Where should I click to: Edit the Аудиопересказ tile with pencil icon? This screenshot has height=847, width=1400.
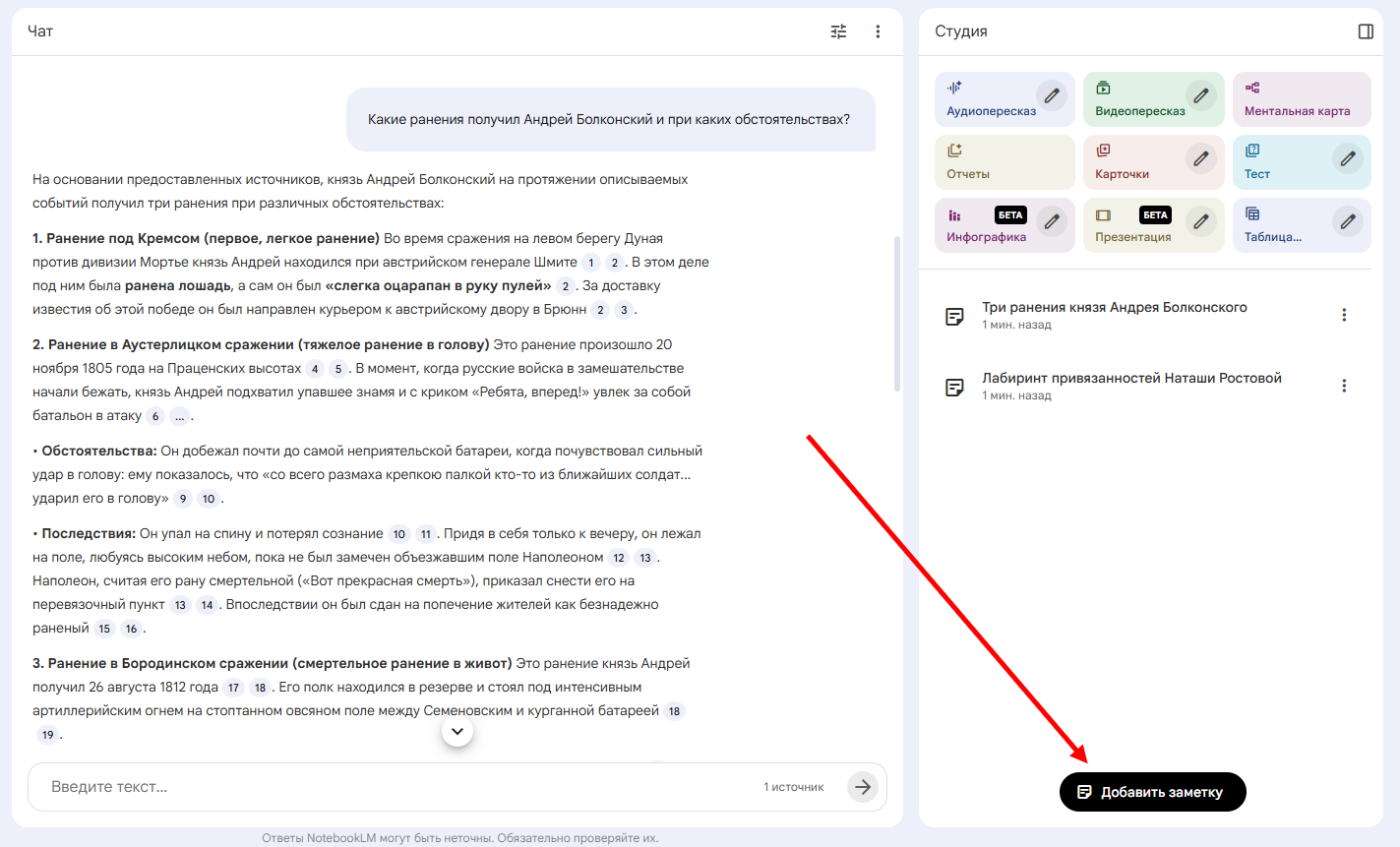point(1052,95)
